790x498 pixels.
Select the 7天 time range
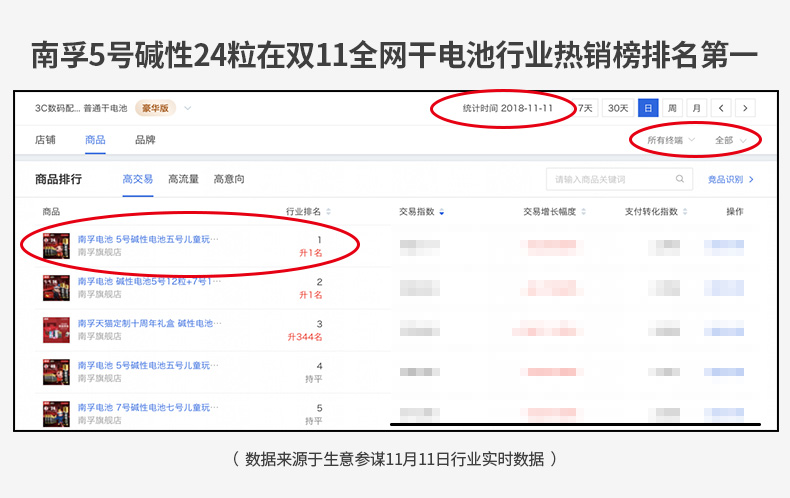(x=585, y=108)
